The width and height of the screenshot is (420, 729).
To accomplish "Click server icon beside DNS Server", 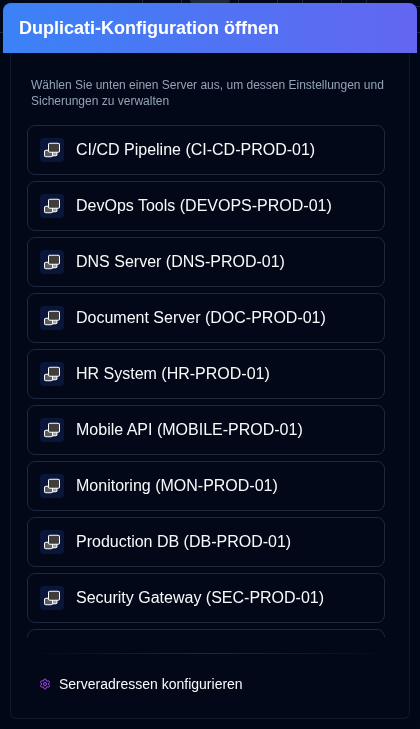I will pyautogui.click(x=52, y=262).
